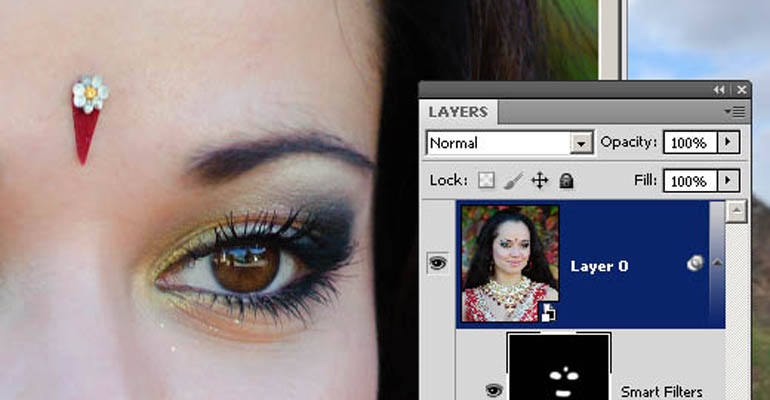
Task: Toggle Smart Filters visibility eye
Action: [494, 391]
